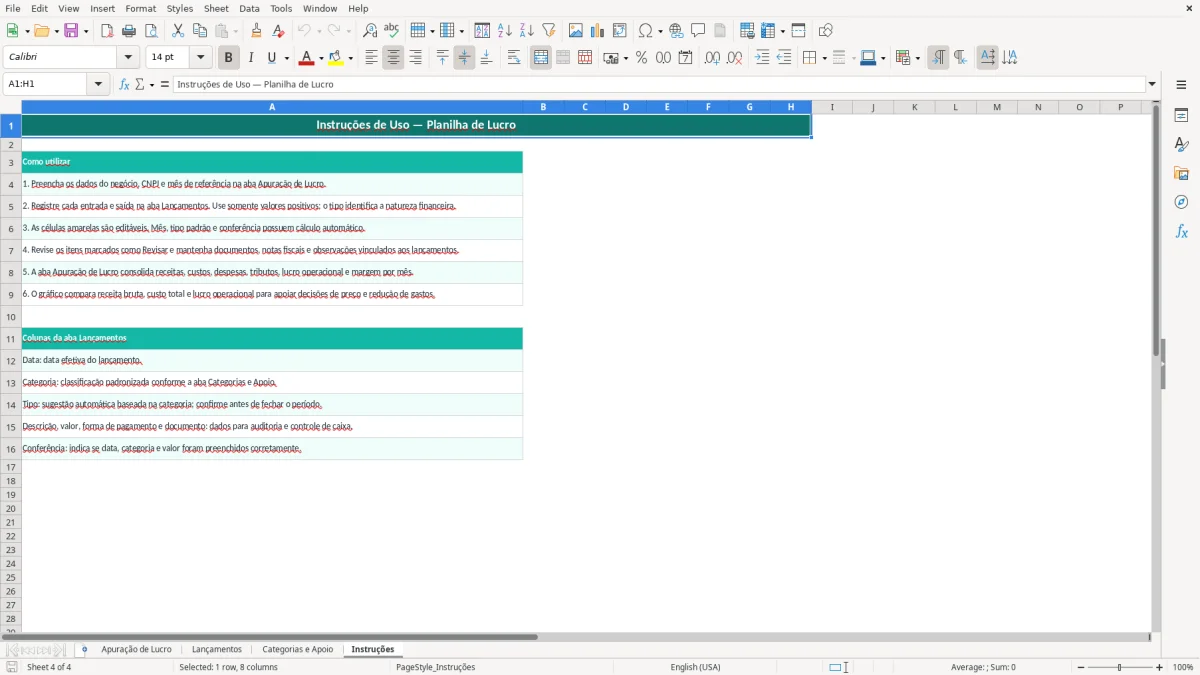This screenshot has height=675, width=1200.
Task: Open the font size dropdown
Action: pyautogui.click(x=200, y=58)
